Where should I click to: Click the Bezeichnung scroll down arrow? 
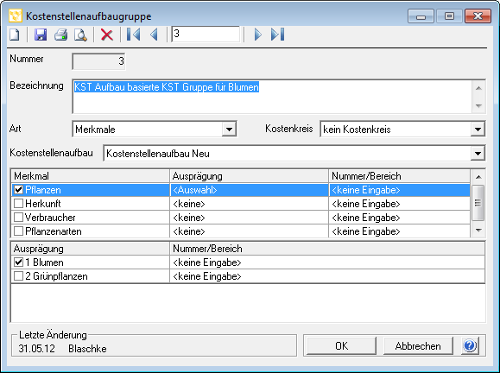click(479, 105)
